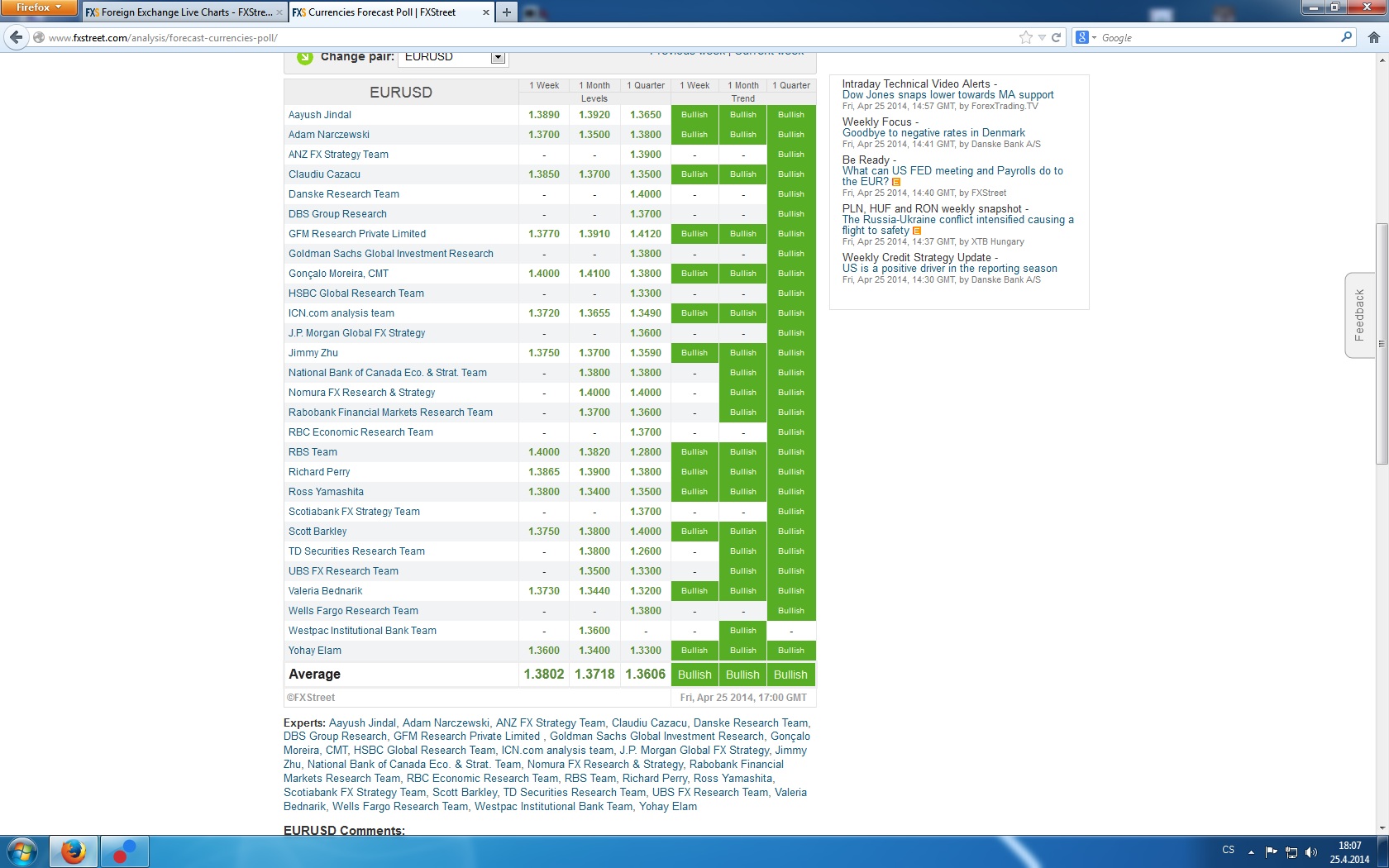Open the volume speaker tray icon
This screenshot has width=1389, height=868.
click(1310, 851)
